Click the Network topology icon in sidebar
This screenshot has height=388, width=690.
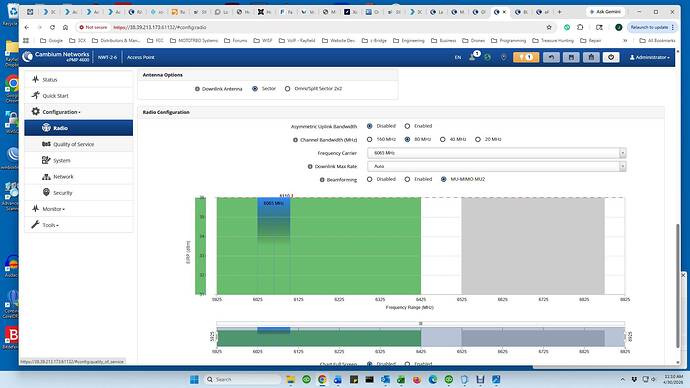tap(46, 176)
